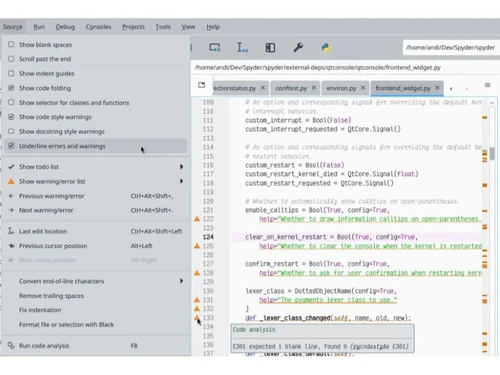The image size is (500, 375).
Task: Run code analysis from Source menu
Action: (x=96, y=346)
